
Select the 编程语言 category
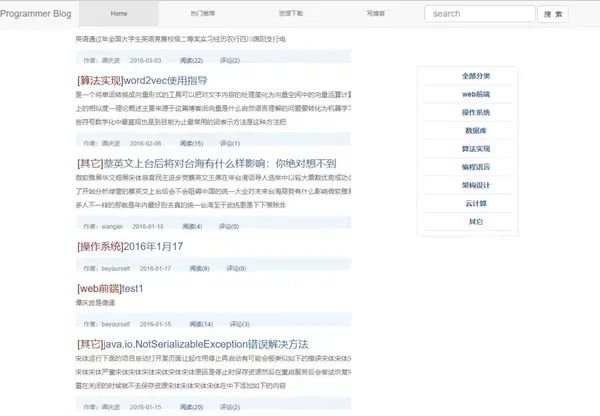coord(476,167)
